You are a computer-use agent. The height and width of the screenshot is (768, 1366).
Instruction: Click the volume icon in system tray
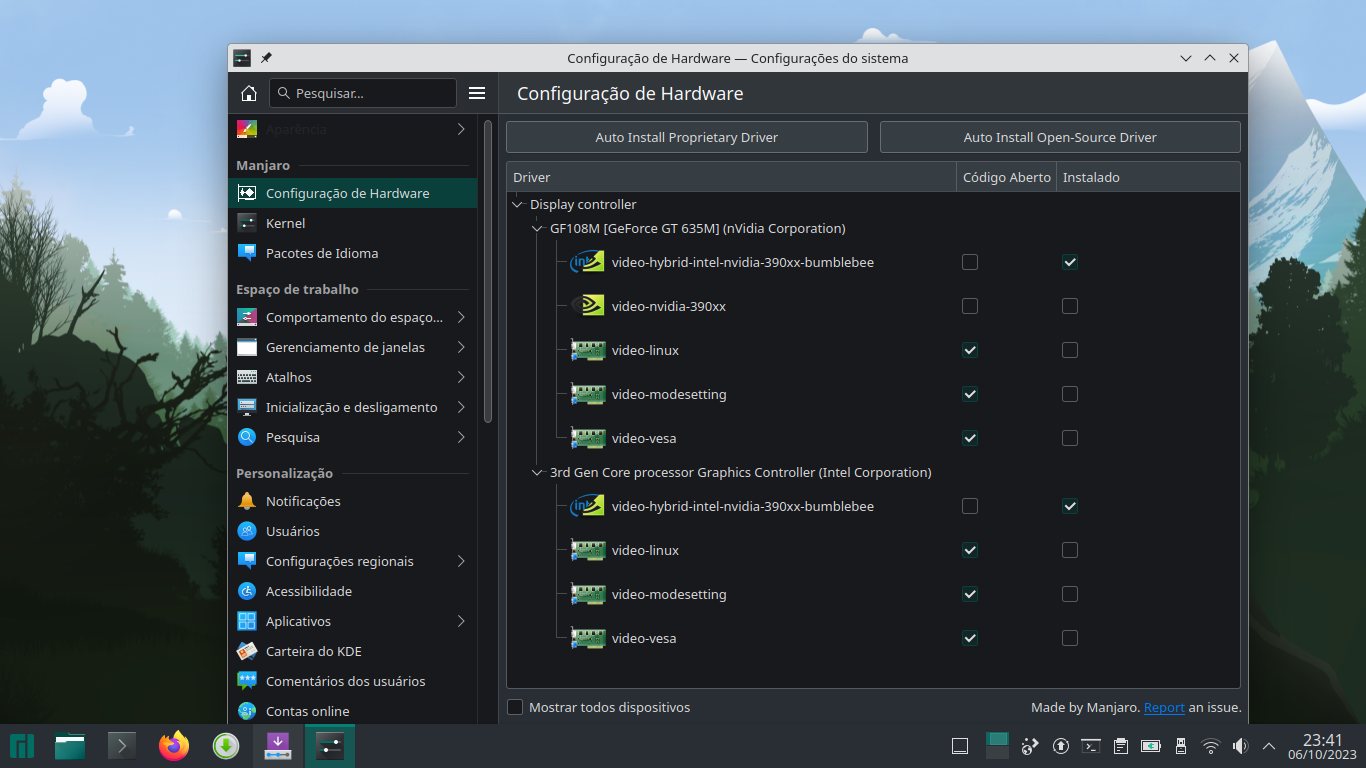1241,746
